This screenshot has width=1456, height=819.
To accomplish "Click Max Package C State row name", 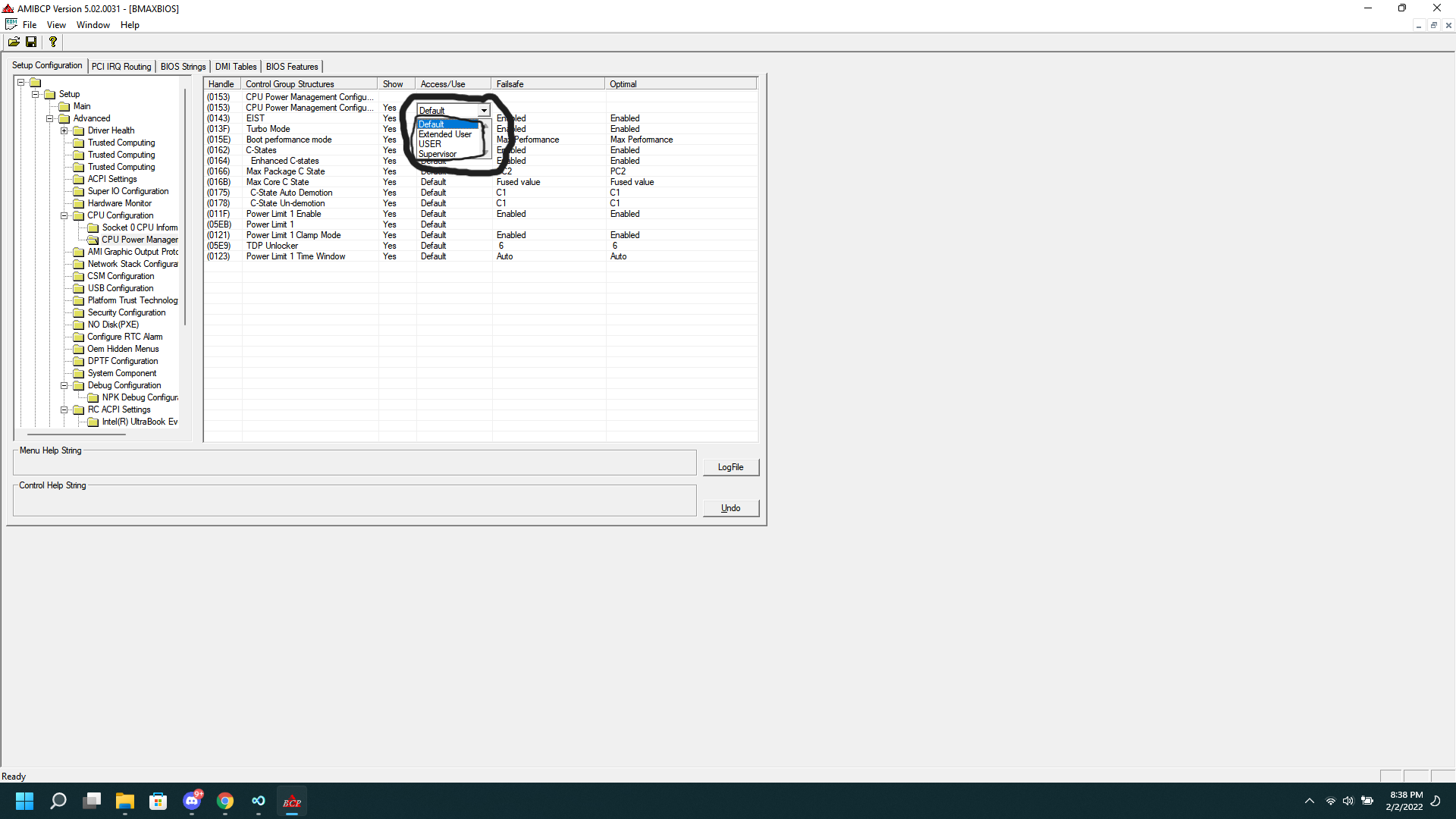I will 285,171.
